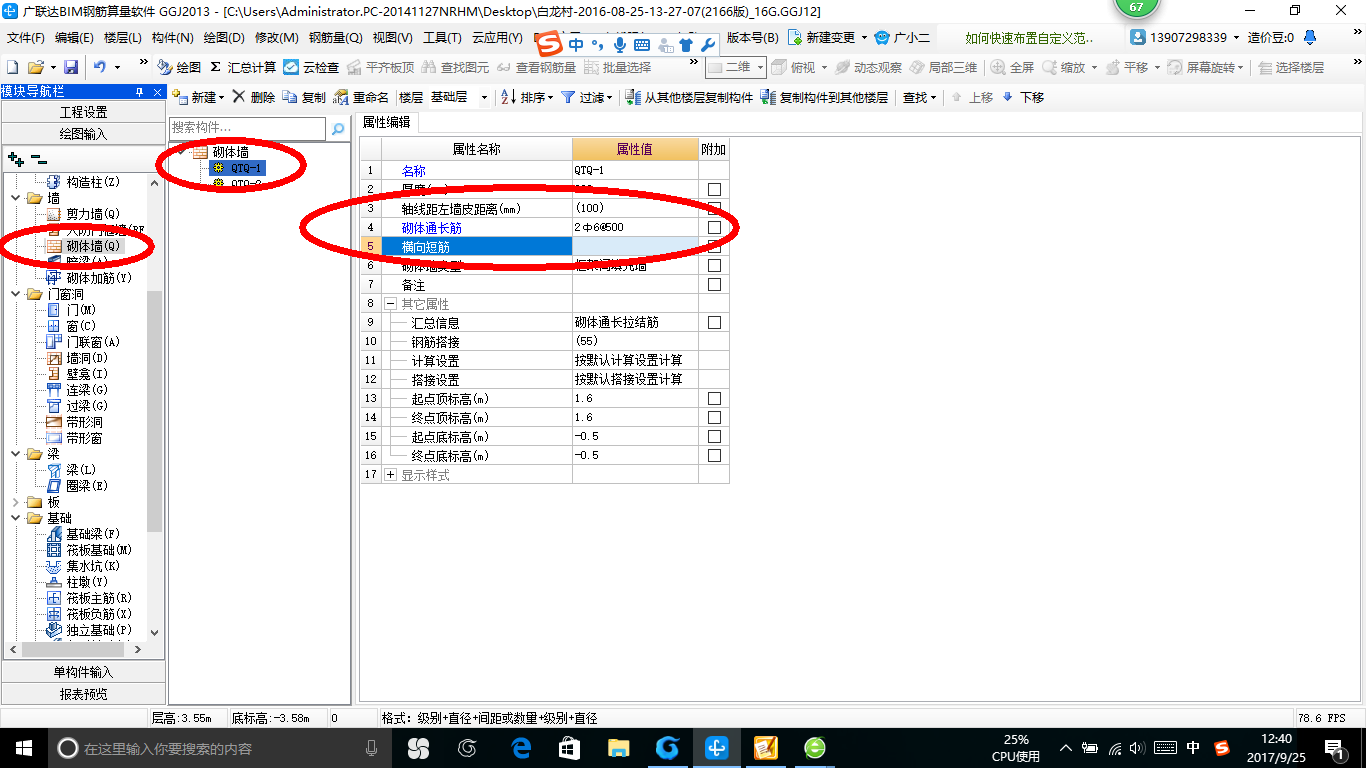Create a new file with the blank-page icon
This screenshot has width=1366, height=768.
12,67
